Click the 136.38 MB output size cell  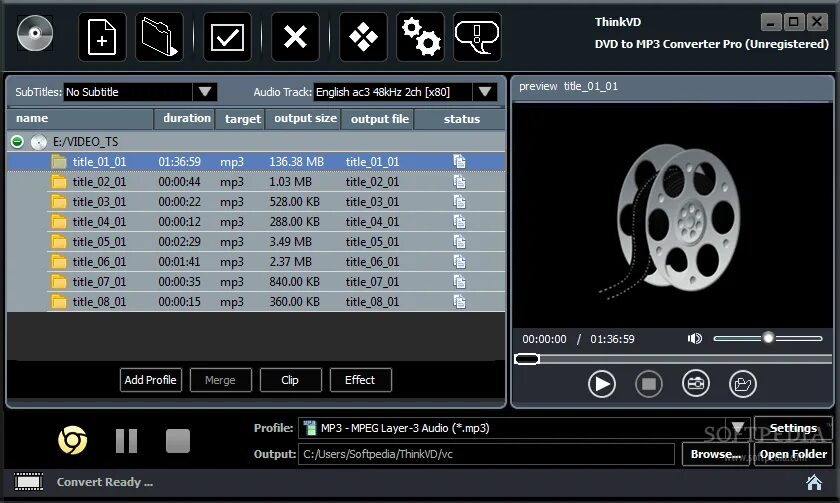pyautogui.click(x=296, y=161)
